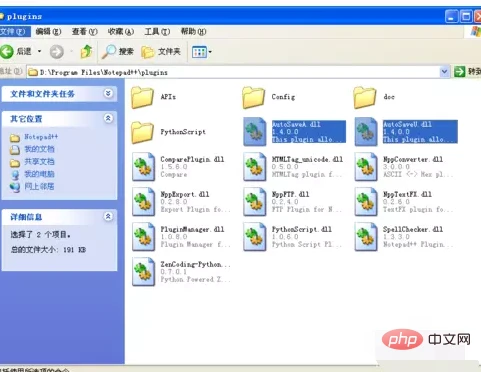The height and width of the screenshot is (372, 481).
Task: Click the green Go arrow button
Action: 460,71
